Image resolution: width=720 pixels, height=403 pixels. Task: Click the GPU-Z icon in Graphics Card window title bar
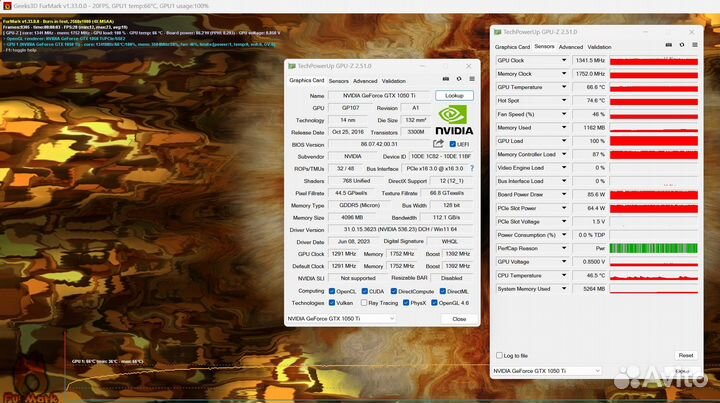(292, 66)
